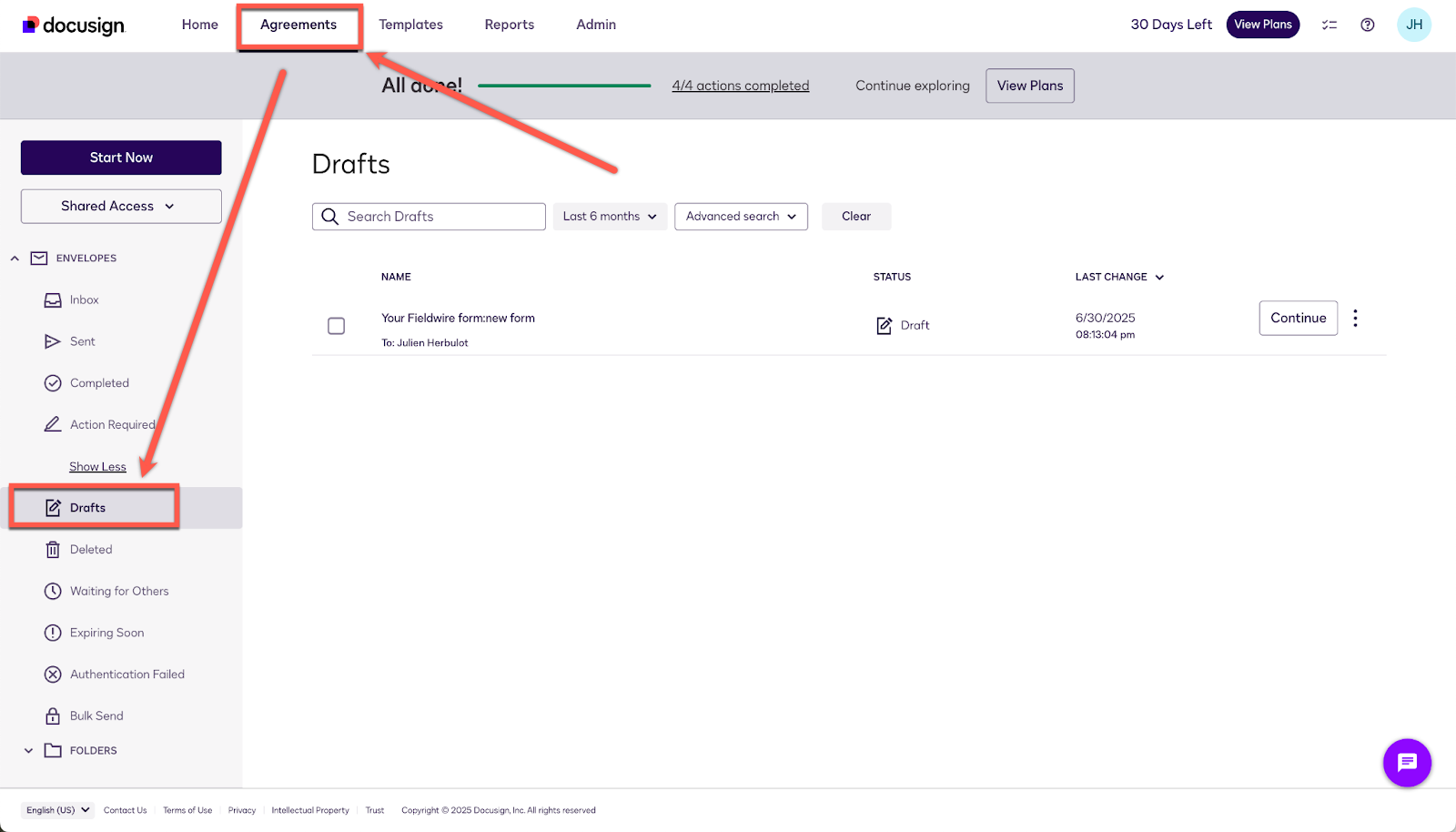
Task: Go to Waiting for Others
Action: (118, 592)
